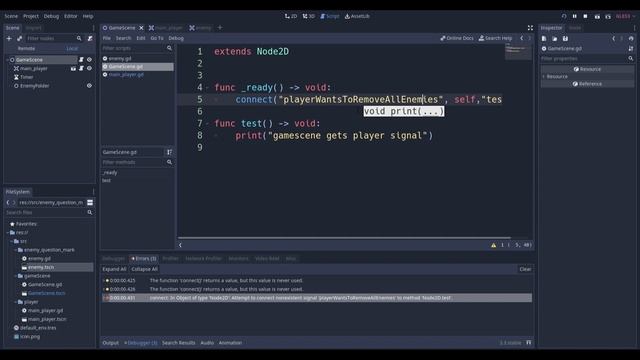This screenshot has height=360, width=640.
Task: Expand bottom panel icon
Action: [529, 343]
